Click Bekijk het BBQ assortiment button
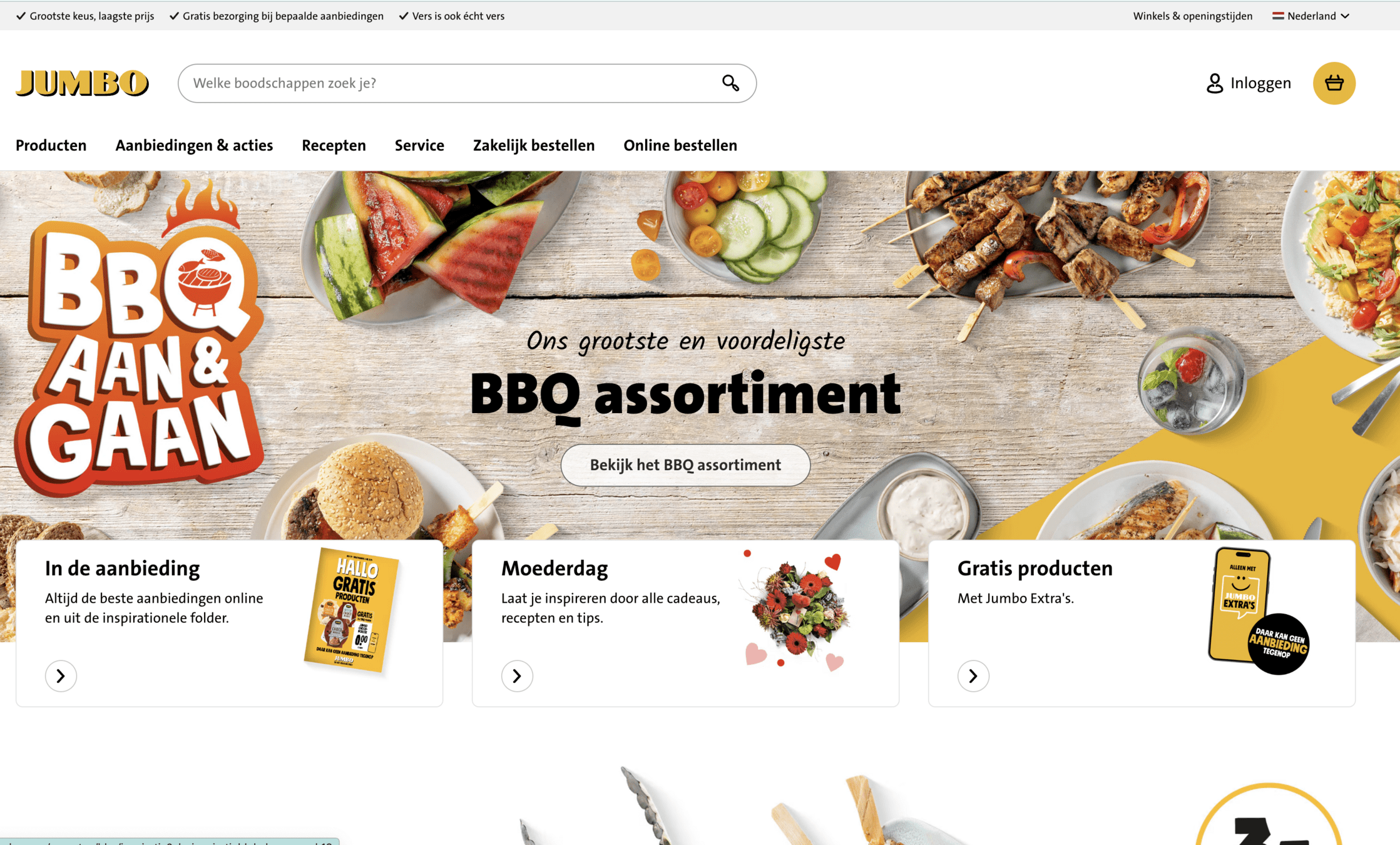Image resolution: width=1400 pixels, height=845 pixels. point(685,465)
